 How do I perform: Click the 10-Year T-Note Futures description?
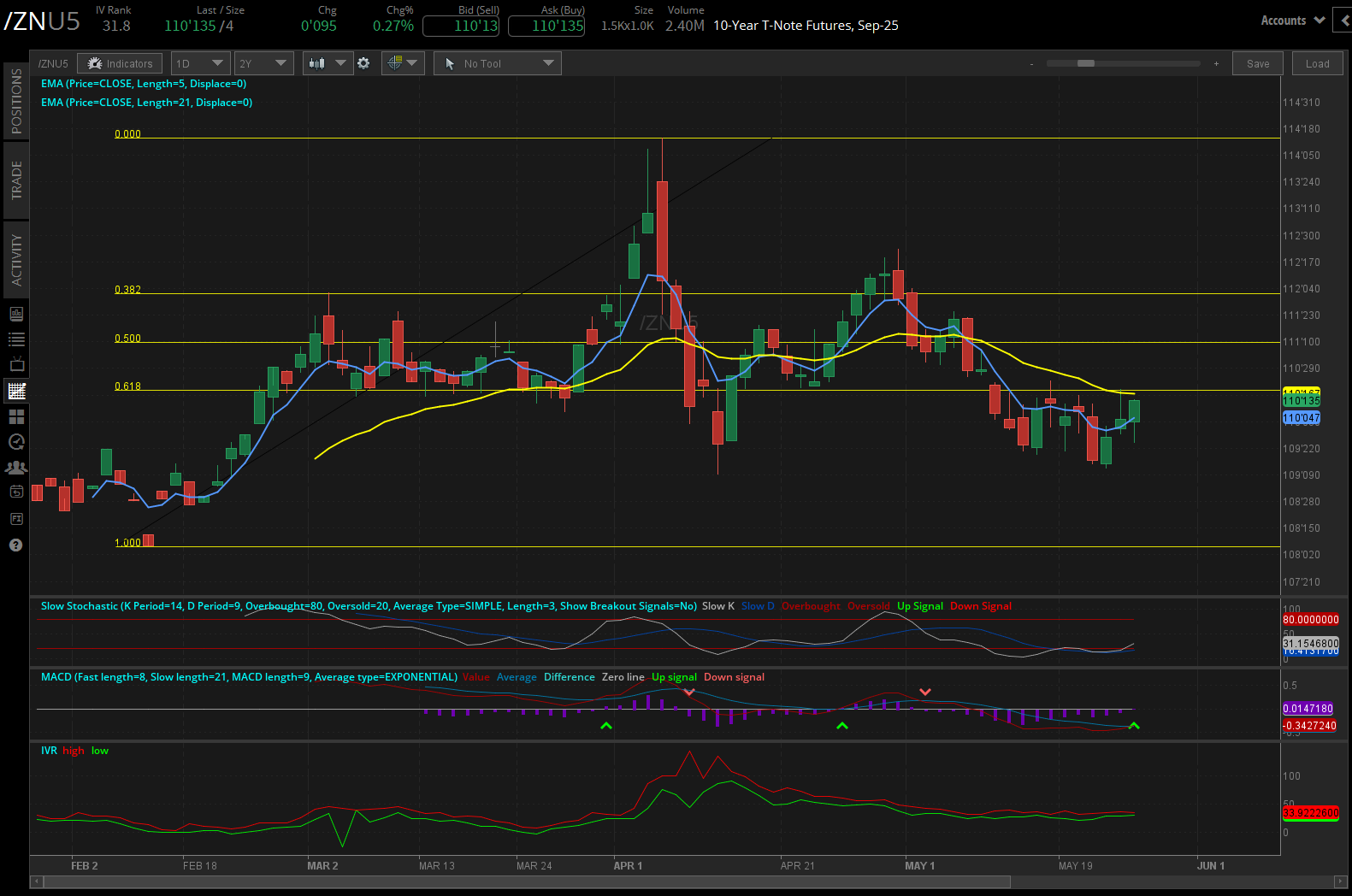[806, 26]
